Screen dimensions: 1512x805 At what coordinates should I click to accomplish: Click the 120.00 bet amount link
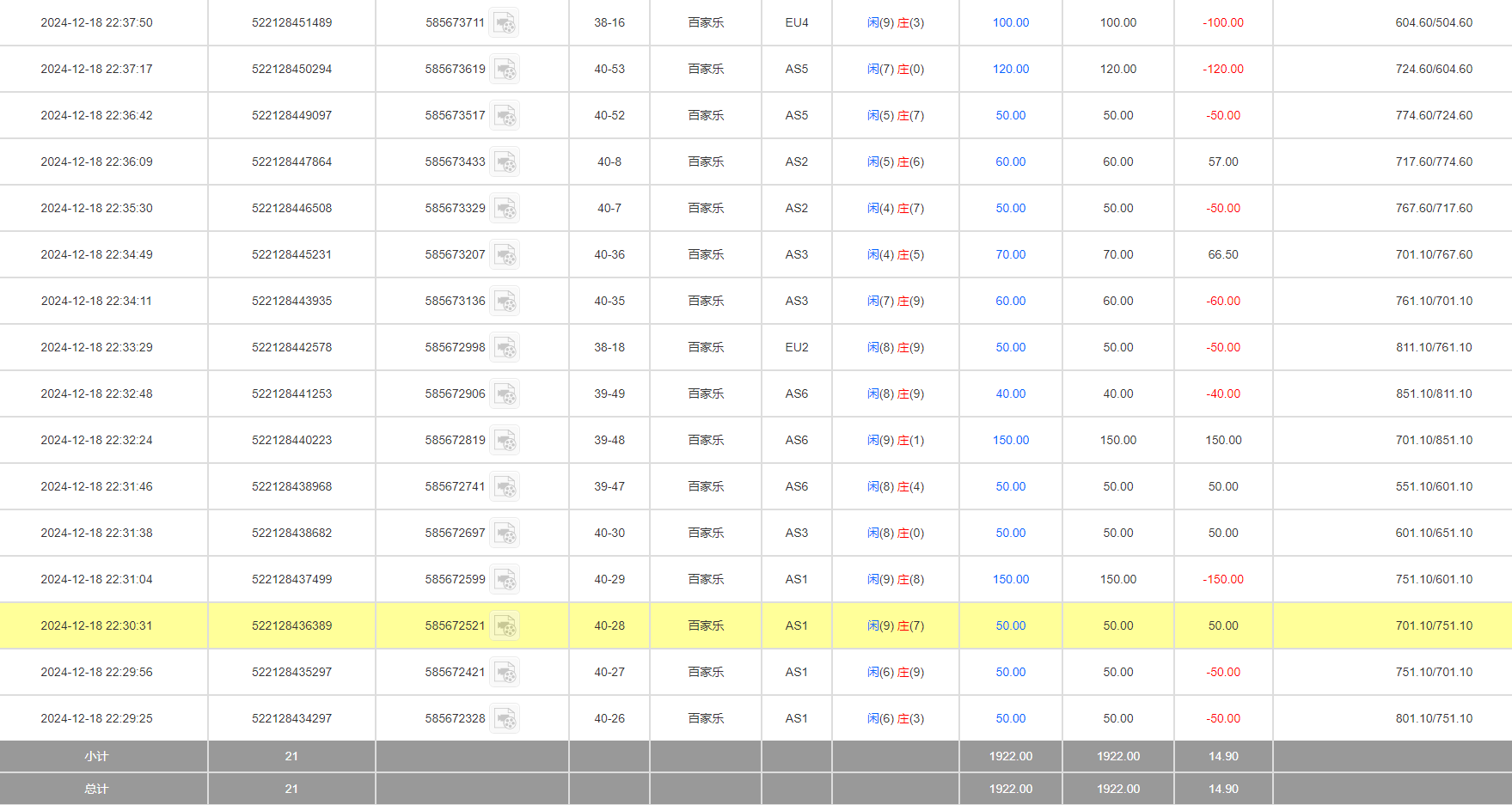click(x=1010, y=70)
